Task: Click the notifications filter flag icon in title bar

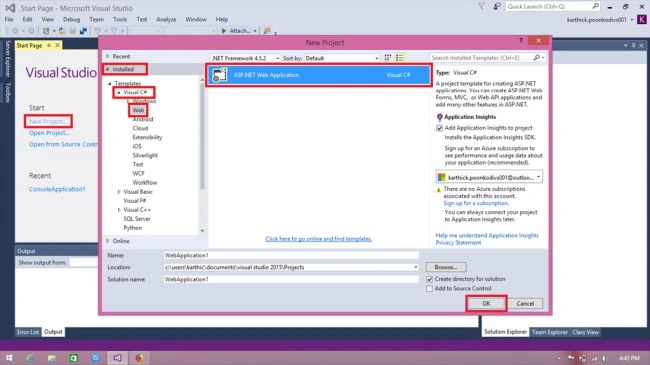Action: (481, 6)
